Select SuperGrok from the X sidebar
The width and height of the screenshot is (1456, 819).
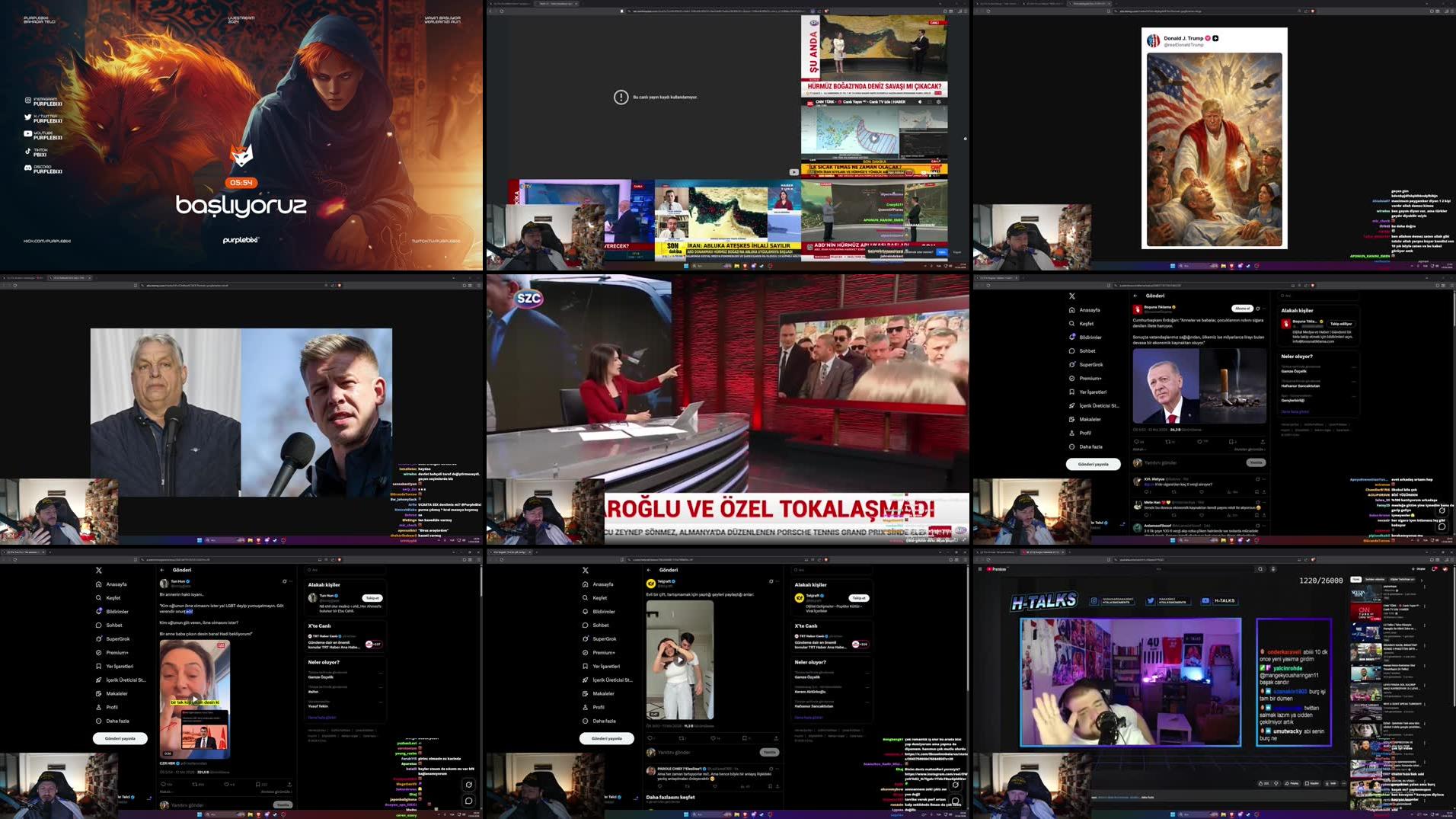605,638
